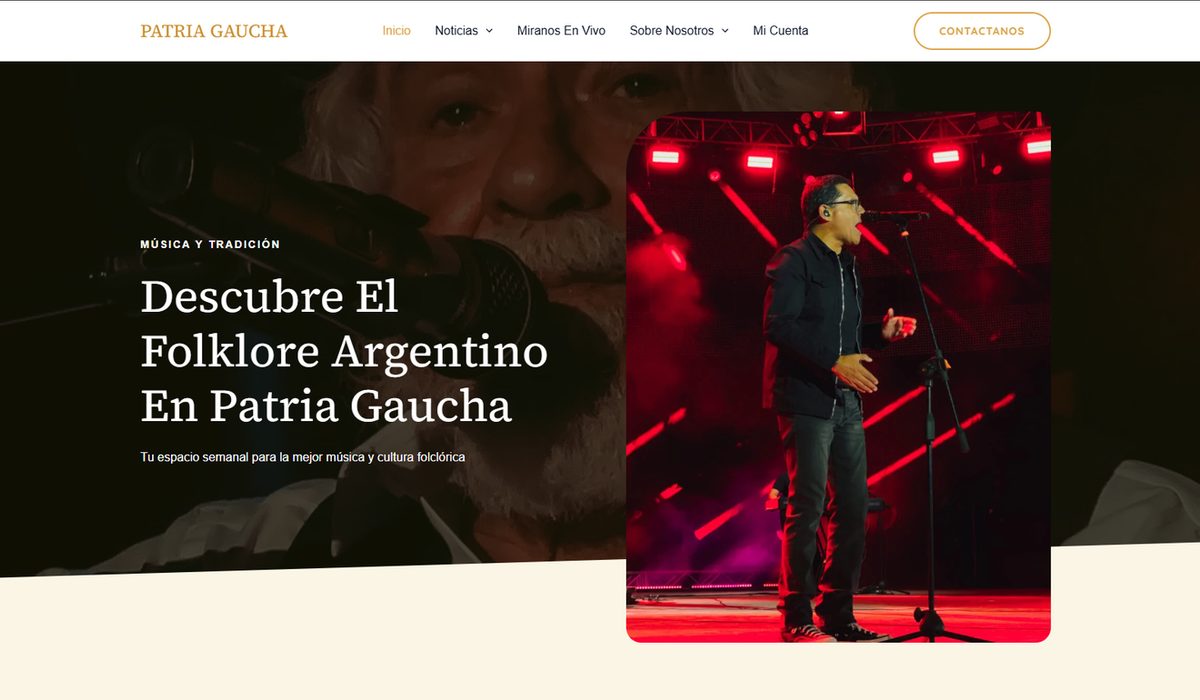This screenshot has width=1200, height=700.
Task: Click the MÚSICA Y TRADICIÓN label
Action: 210,244
